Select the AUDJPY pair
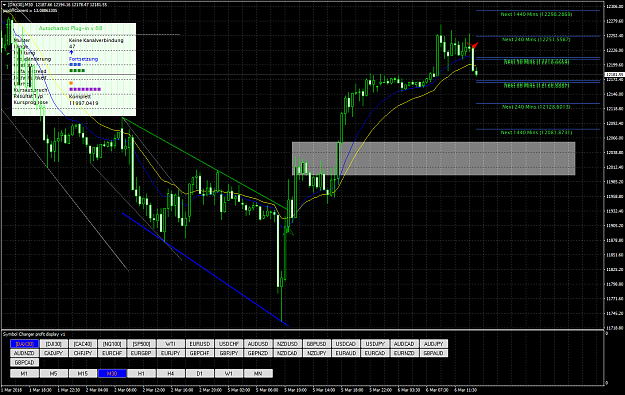625x395 pixels. [x=433, y=344]
